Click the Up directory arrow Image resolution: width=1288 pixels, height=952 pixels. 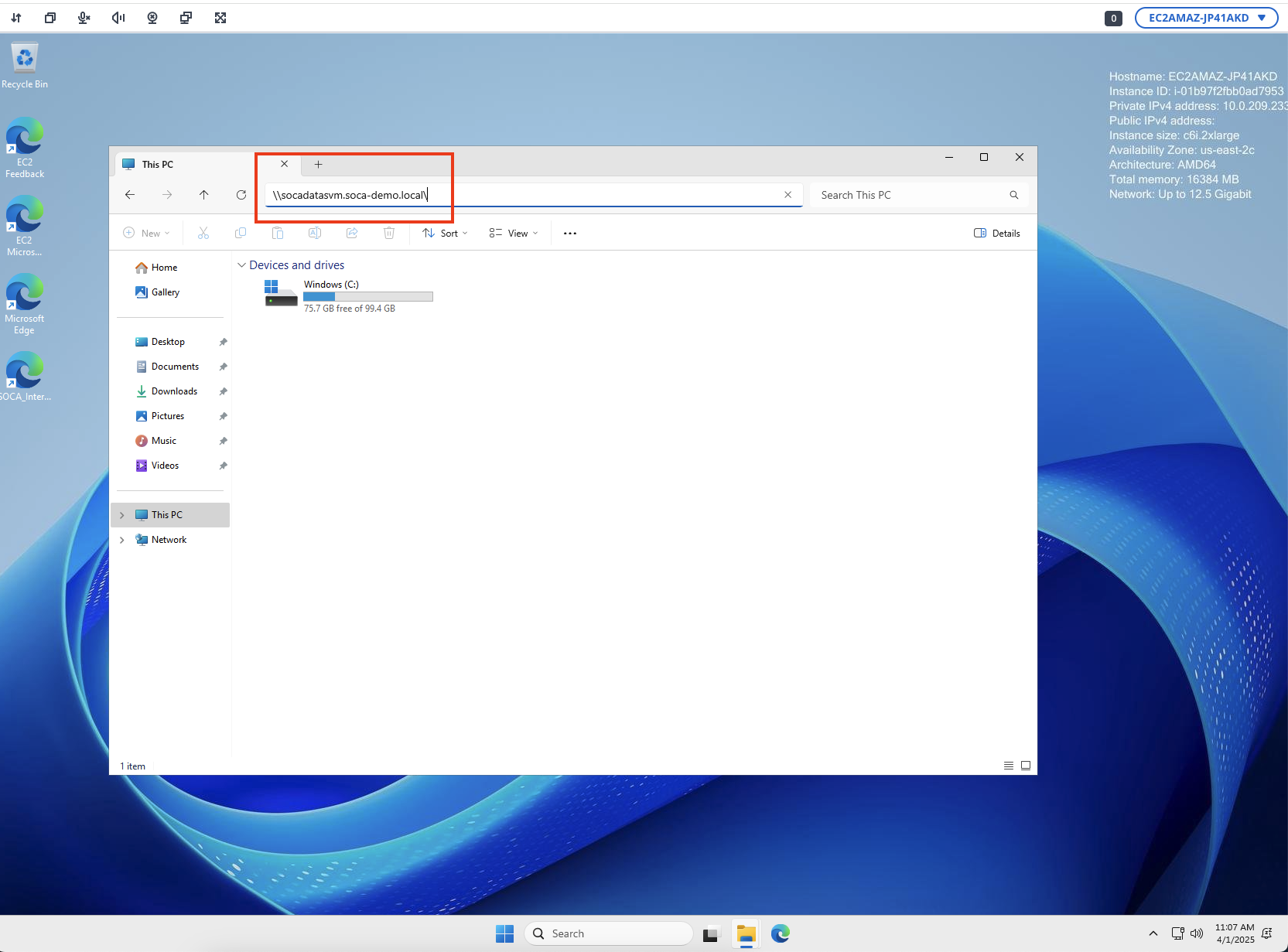click(204, 195)
